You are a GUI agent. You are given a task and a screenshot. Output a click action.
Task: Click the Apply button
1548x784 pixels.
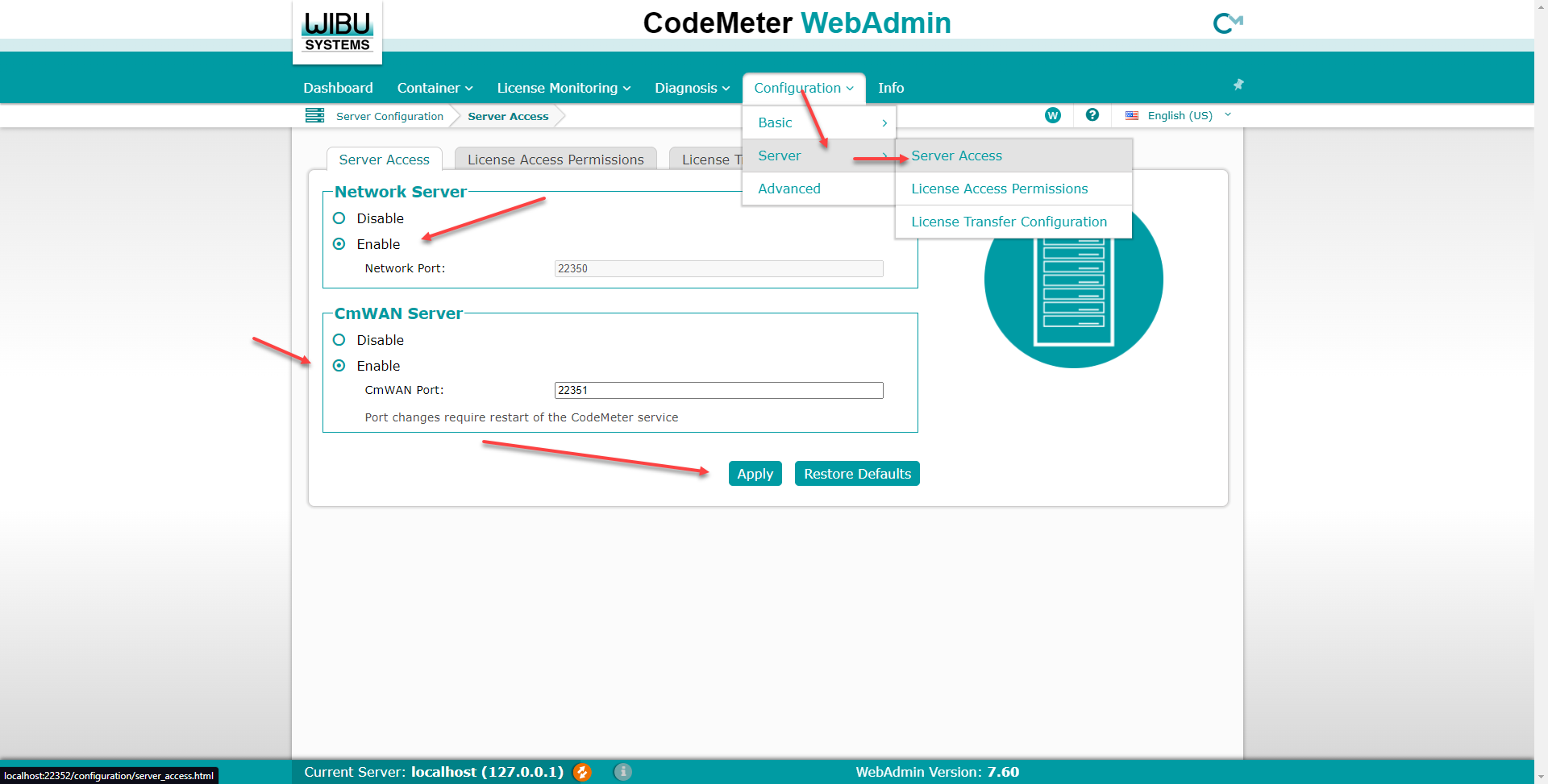755,474
